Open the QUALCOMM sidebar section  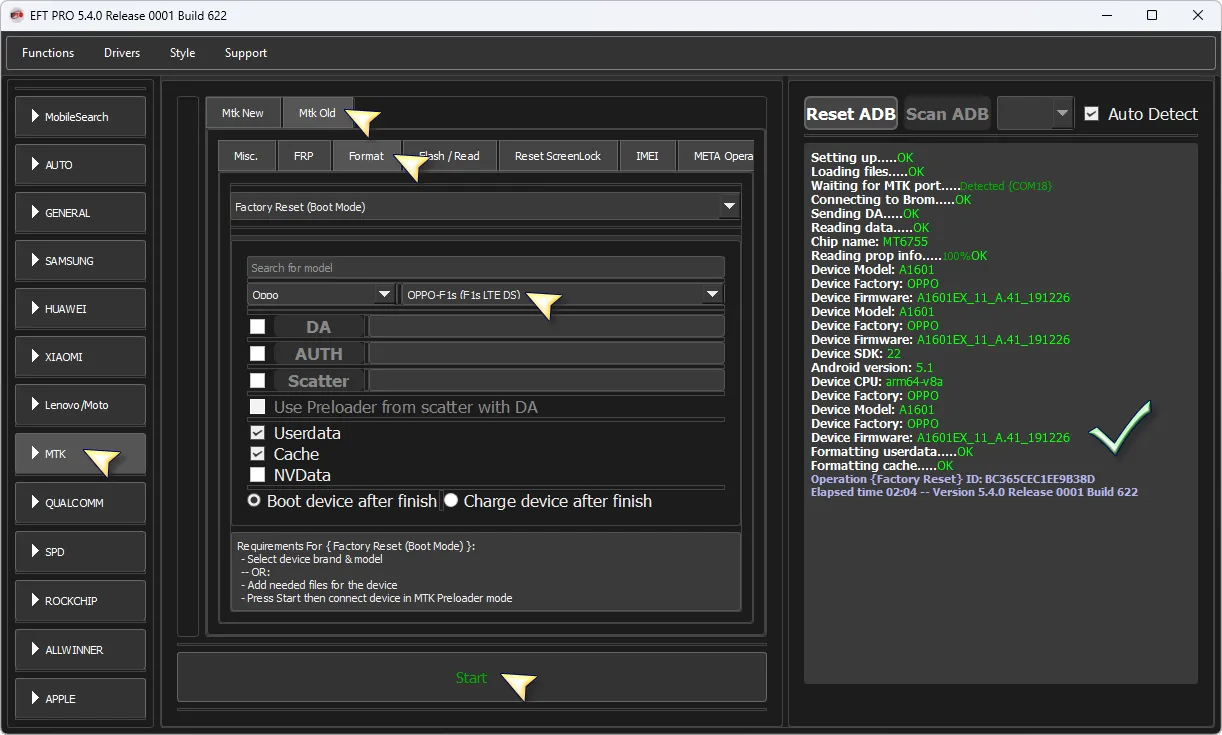[x=80, y=503]
